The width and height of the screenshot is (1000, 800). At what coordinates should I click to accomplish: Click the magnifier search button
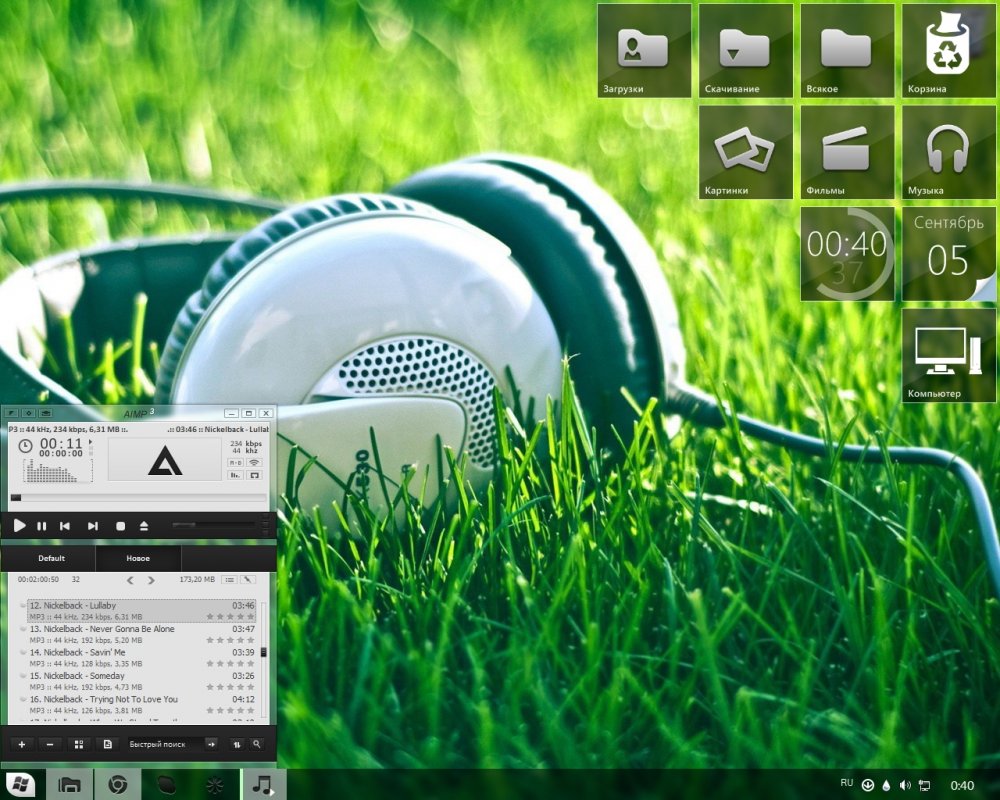(256, 744)
